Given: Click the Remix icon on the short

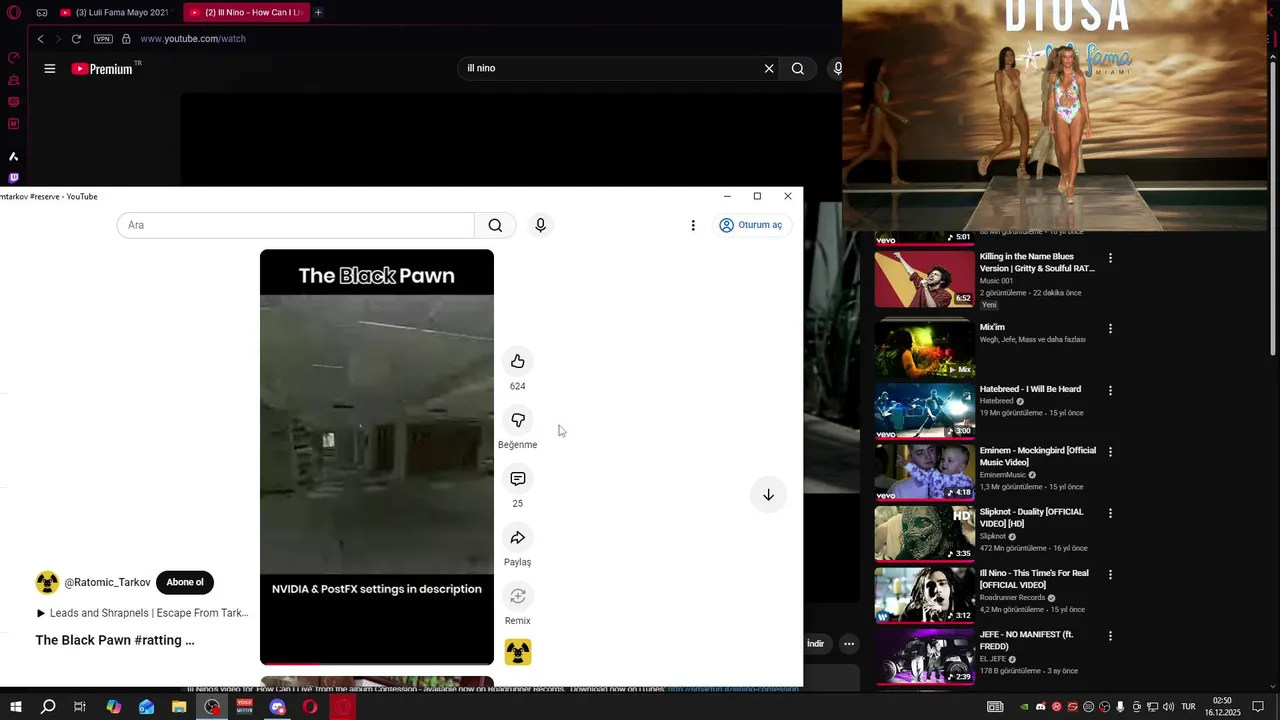Looking at the screenshot, I should click(517, 596).
